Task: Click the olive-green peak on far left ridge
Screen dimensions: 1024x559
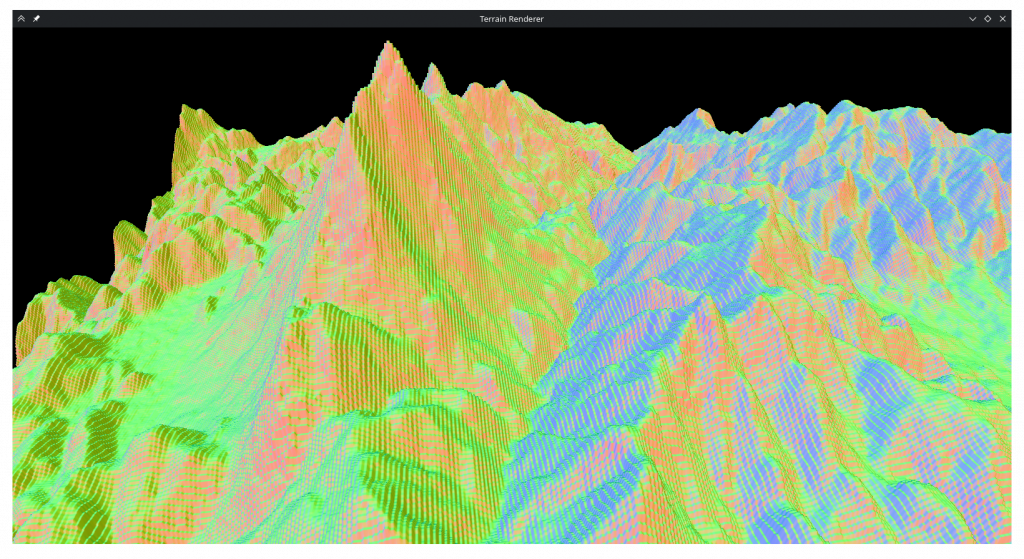Action: (185, 112)
